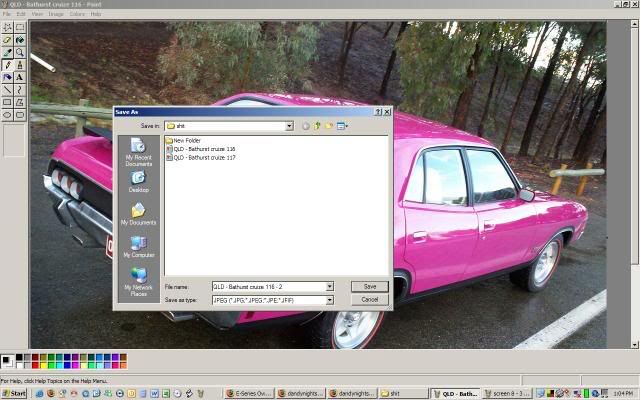Open the Views menu icon in Save As

coord(342,126)
